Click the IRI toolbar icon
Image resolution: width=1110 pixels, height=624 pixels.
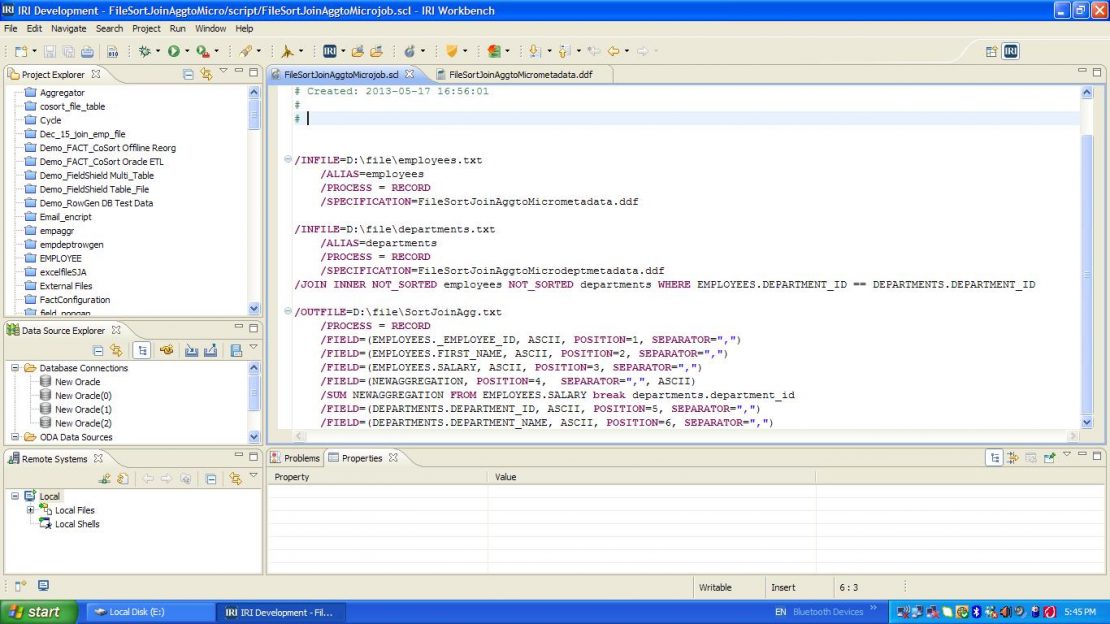[330, 51]
